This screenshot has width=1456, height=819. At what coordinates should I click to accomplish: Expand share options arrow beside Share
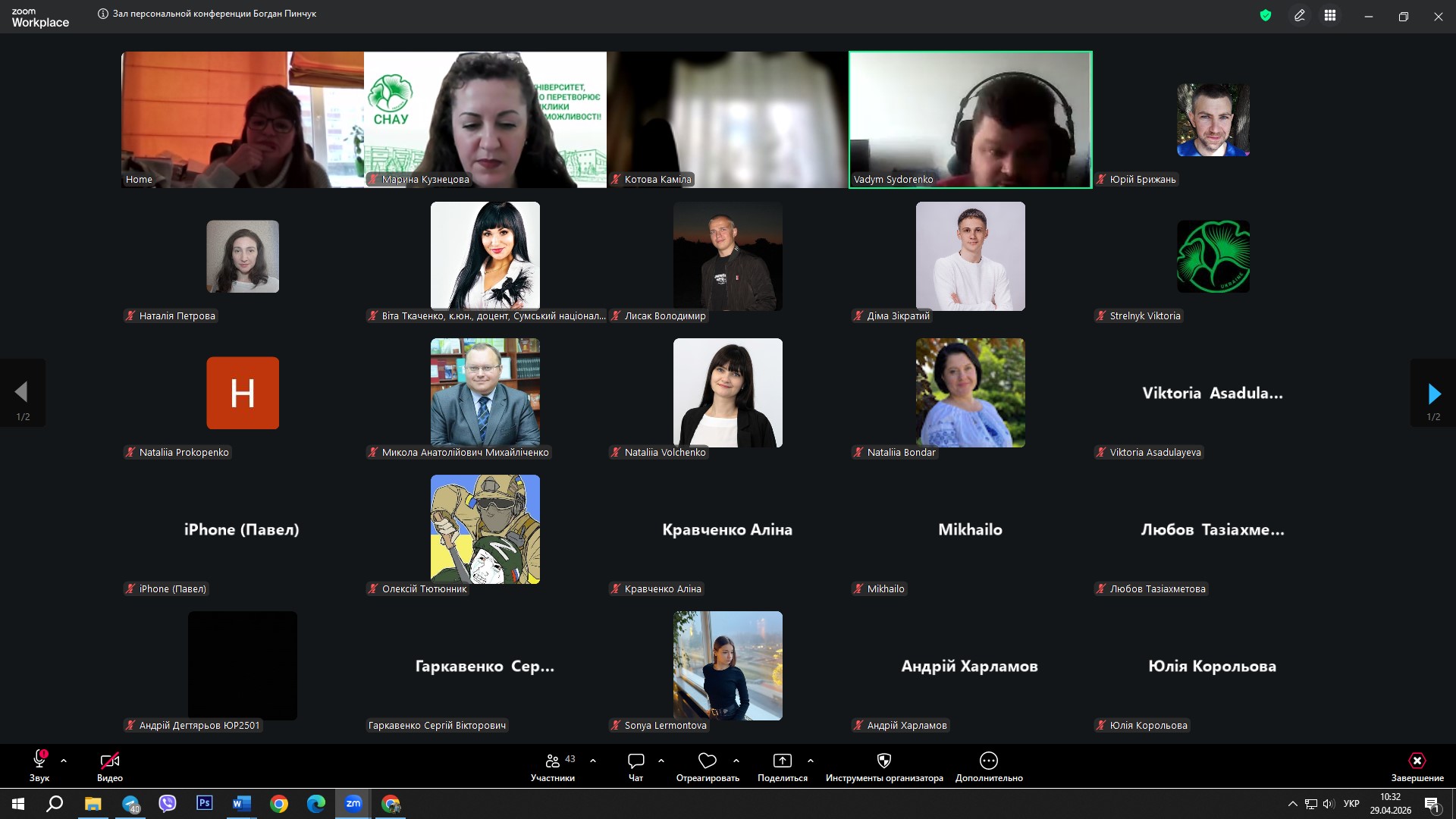point(811,761)
